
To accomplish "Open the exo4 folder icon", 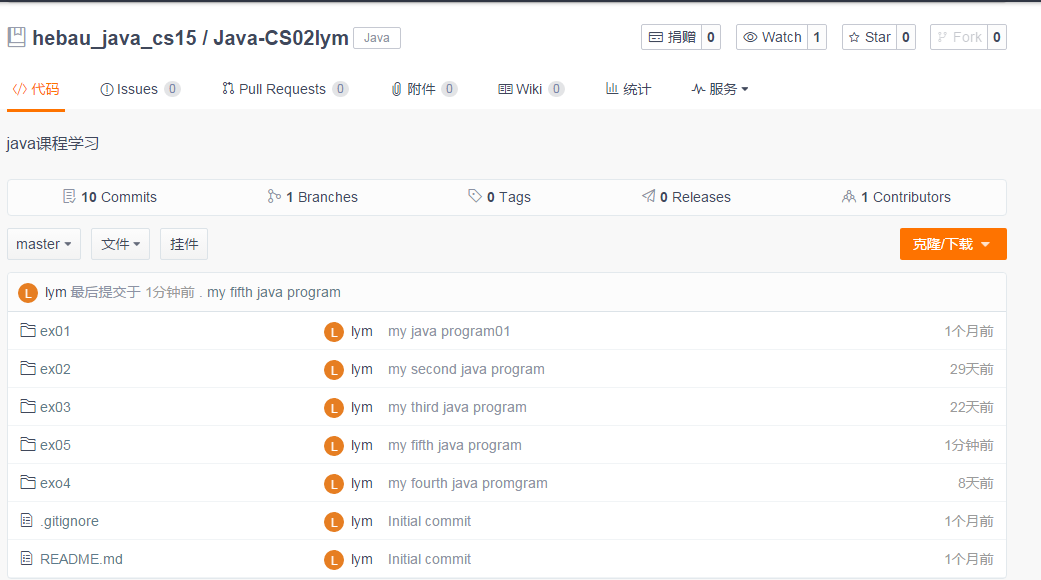I will 28,482.
